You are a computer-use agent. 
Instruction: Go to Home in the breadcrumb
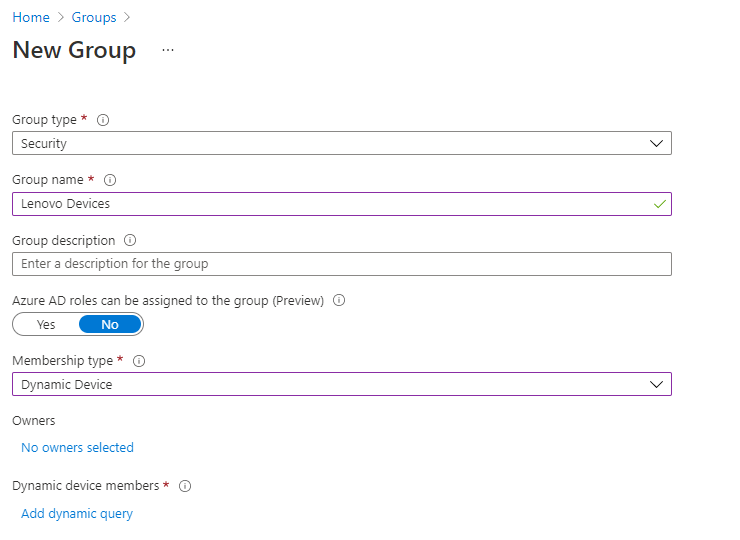coord(31,17)
